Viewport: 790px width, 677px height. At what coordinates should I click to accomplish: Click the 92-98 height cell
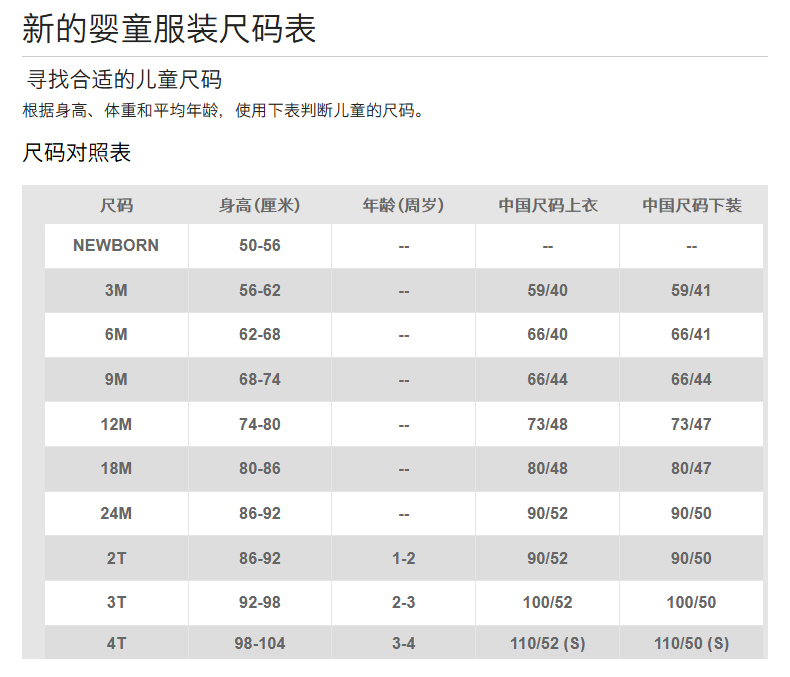click(x=259, y=602)
